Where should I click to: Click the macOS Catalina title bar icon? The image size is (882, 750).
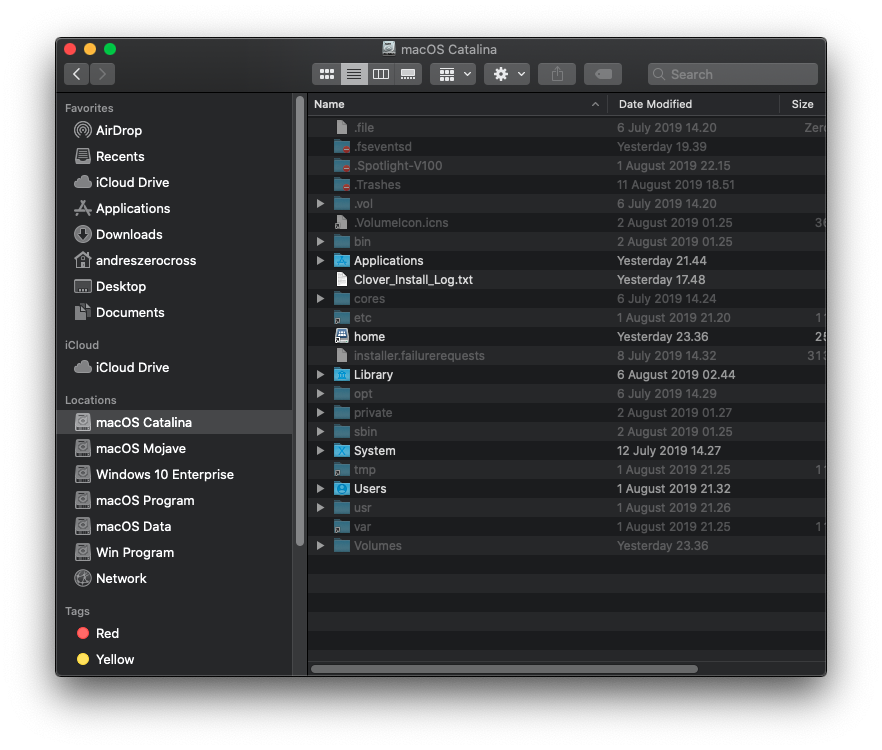click(x=389, y=49)
